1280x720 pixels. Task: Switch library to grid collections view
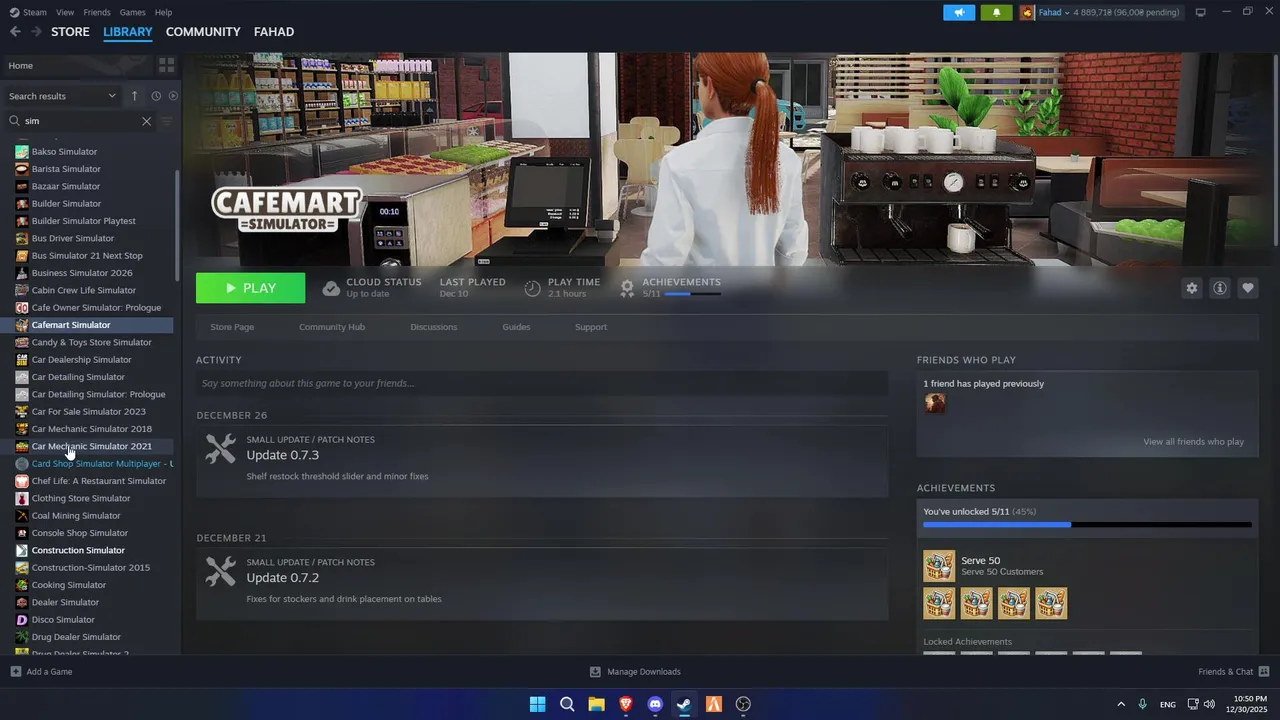coord(166,65)
